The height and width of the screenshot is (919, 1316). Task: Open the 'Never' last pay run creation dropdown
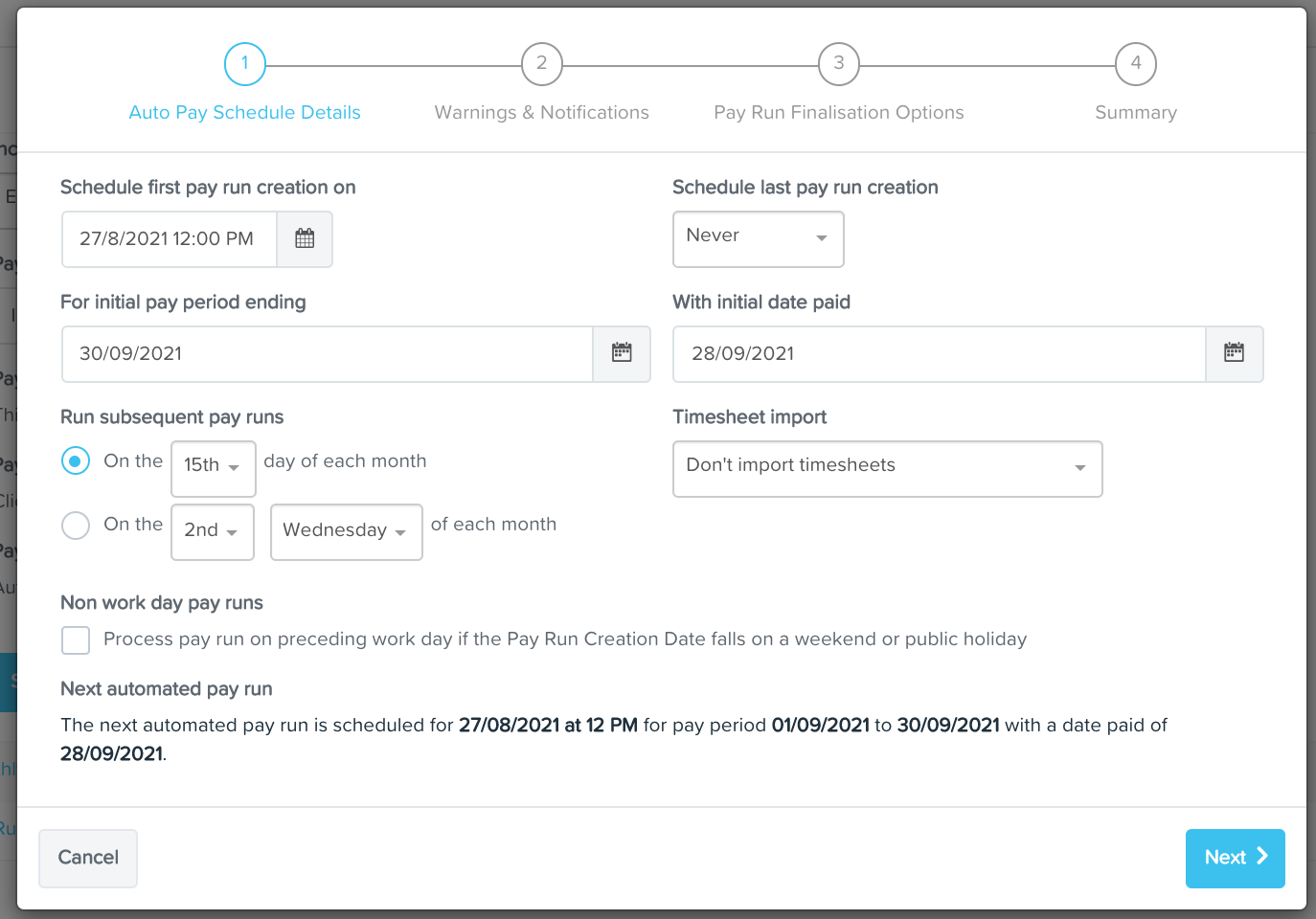coord(758,239)
